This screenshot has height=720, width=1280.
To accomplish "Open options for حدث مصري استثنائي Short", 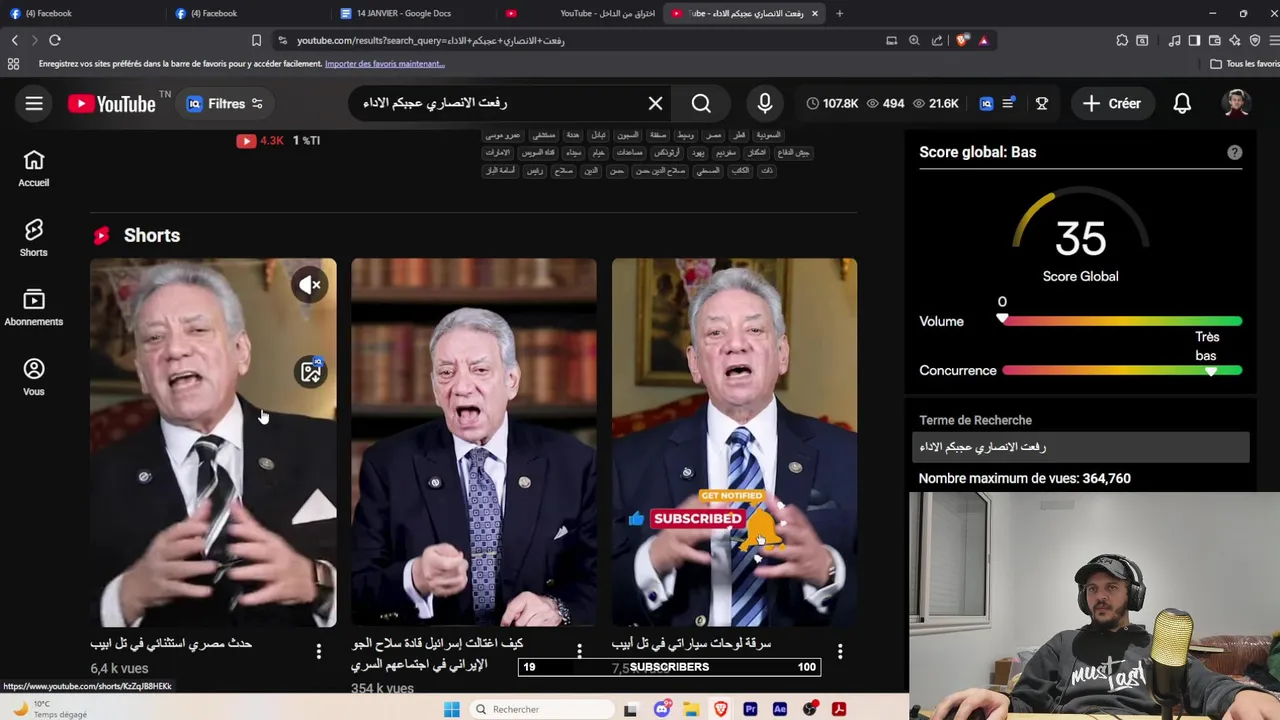I will [319, 651].
